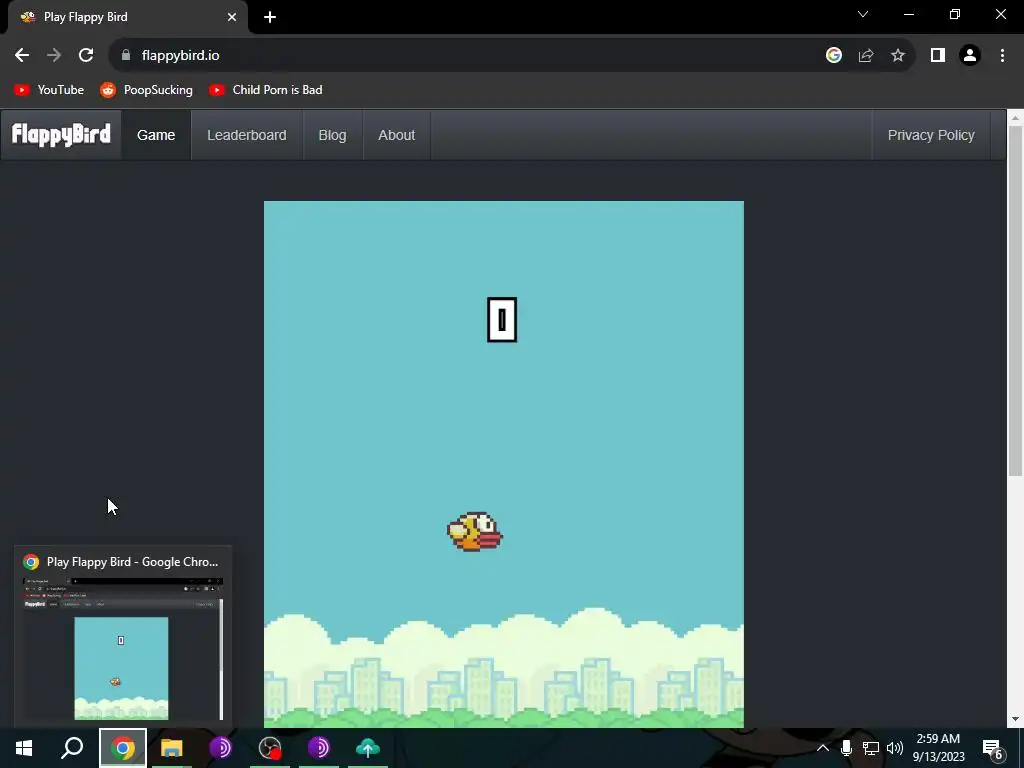Close the Play Flappy Bird tab

[232, 17]
